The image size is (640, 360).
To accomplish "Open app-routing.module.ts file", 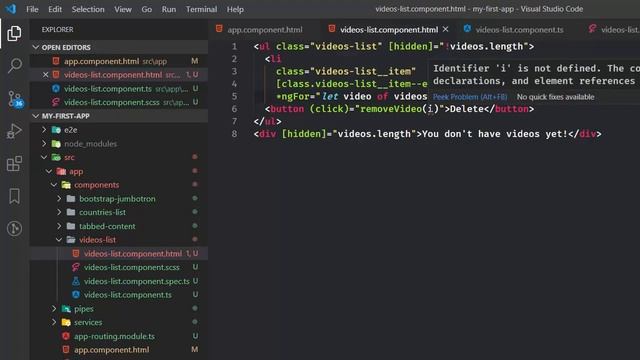I will 119,336.
